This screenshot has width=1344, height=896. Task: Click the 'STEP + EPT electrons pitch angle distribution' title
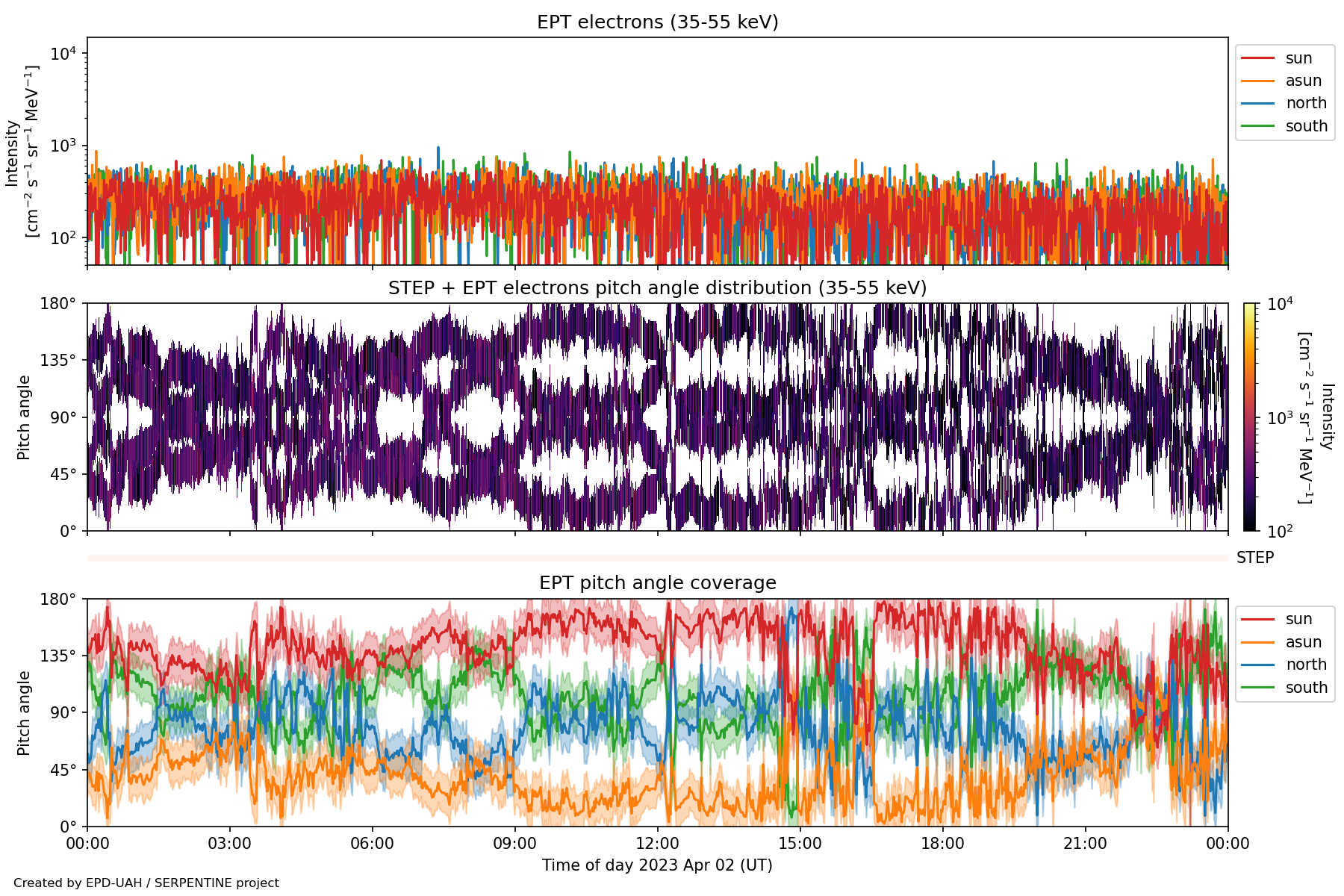[x=658, y=288]
